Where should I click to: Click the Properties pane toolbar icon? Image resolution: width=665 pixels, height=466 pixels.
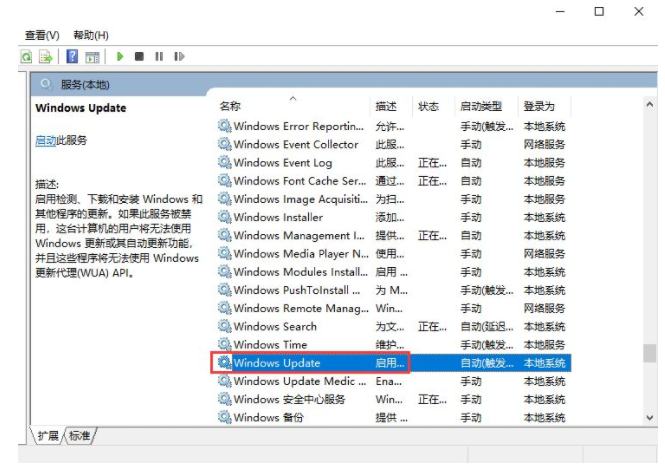click(92, 57)
